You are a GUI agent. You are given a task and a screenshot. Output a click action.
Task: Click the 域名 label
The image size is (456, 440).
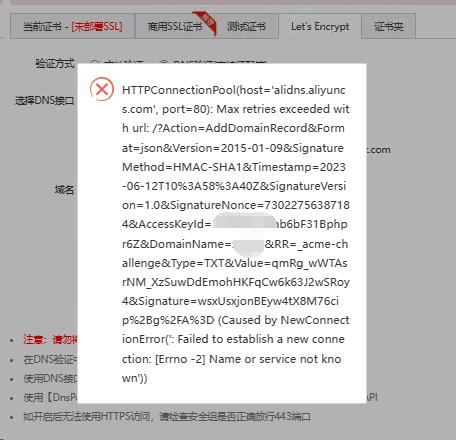point(64,190)
